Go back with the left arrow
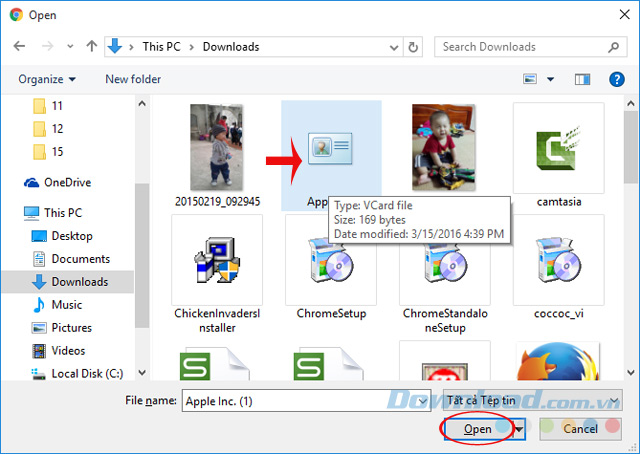640x454 pixels. [x=19, y=46]
